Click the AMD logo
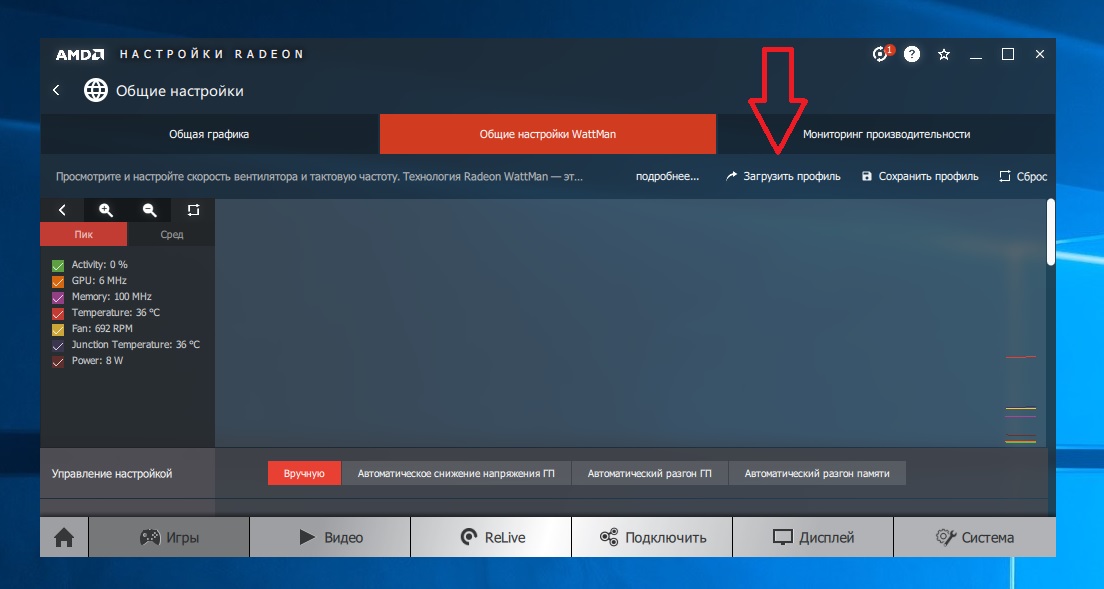This screenshot has height=589, width=1104. coord(80,54)
